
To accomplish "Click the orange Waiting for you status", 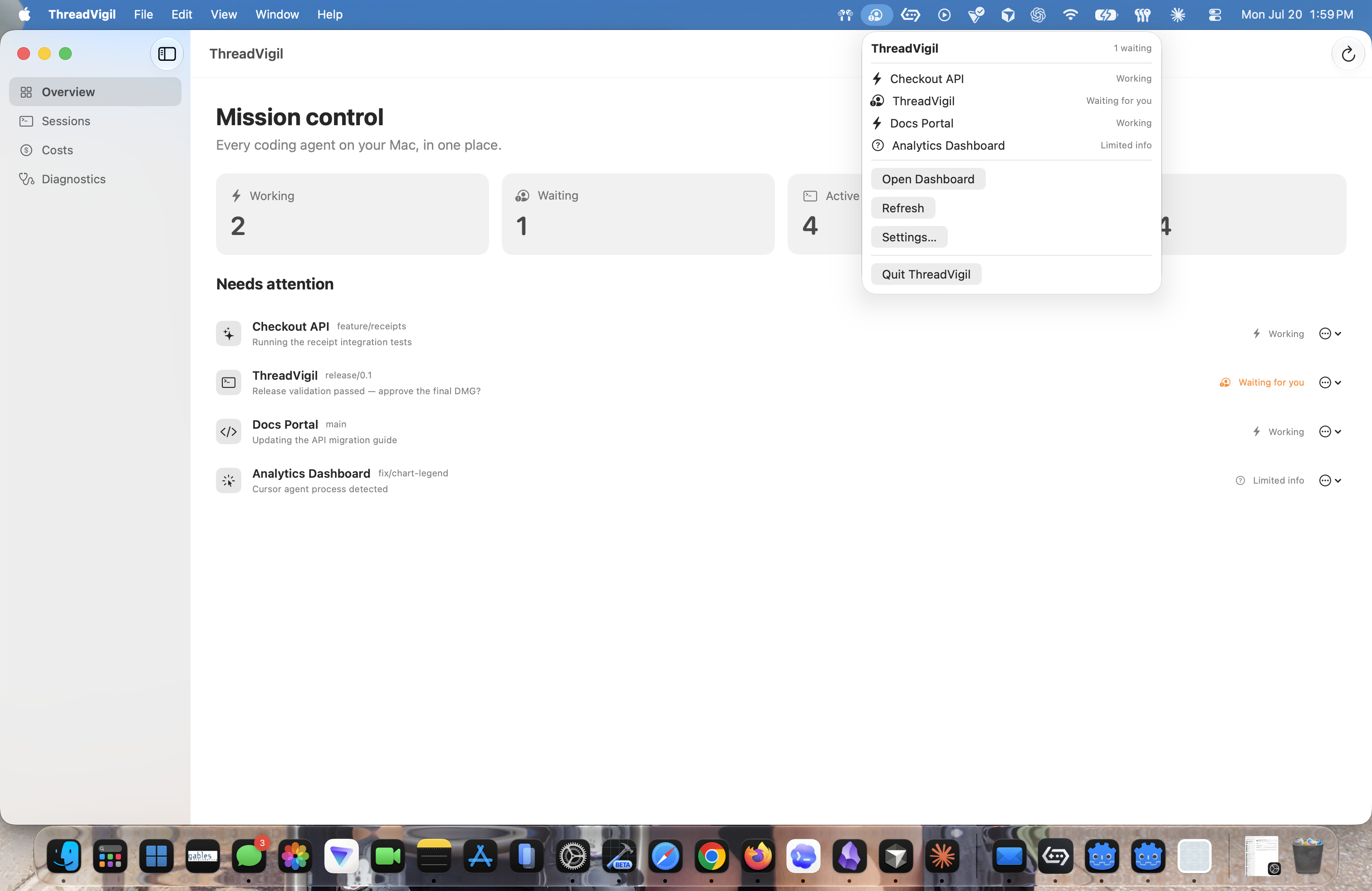I will 1261,383.
